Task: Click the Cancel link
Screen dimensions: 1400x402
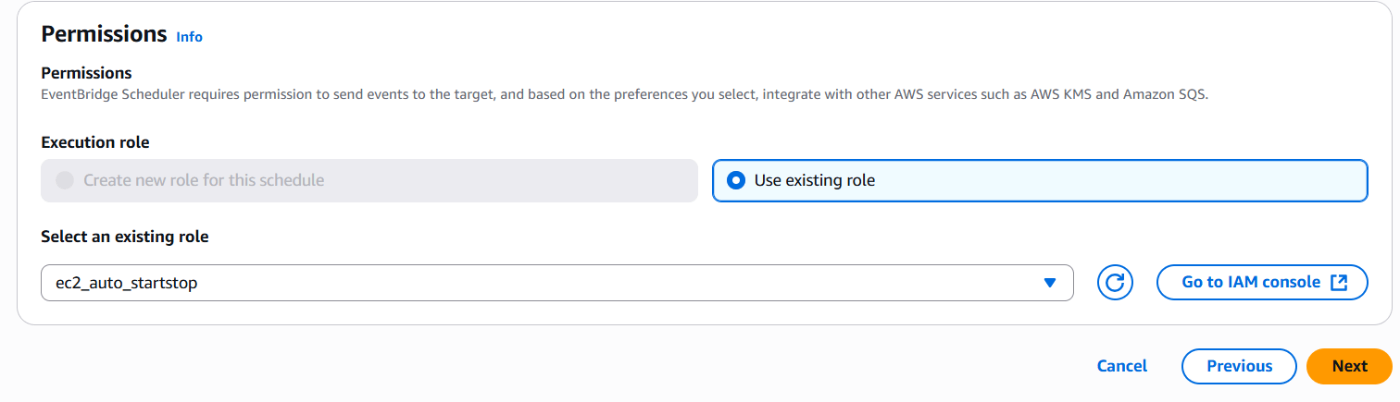Action: 1122,366
